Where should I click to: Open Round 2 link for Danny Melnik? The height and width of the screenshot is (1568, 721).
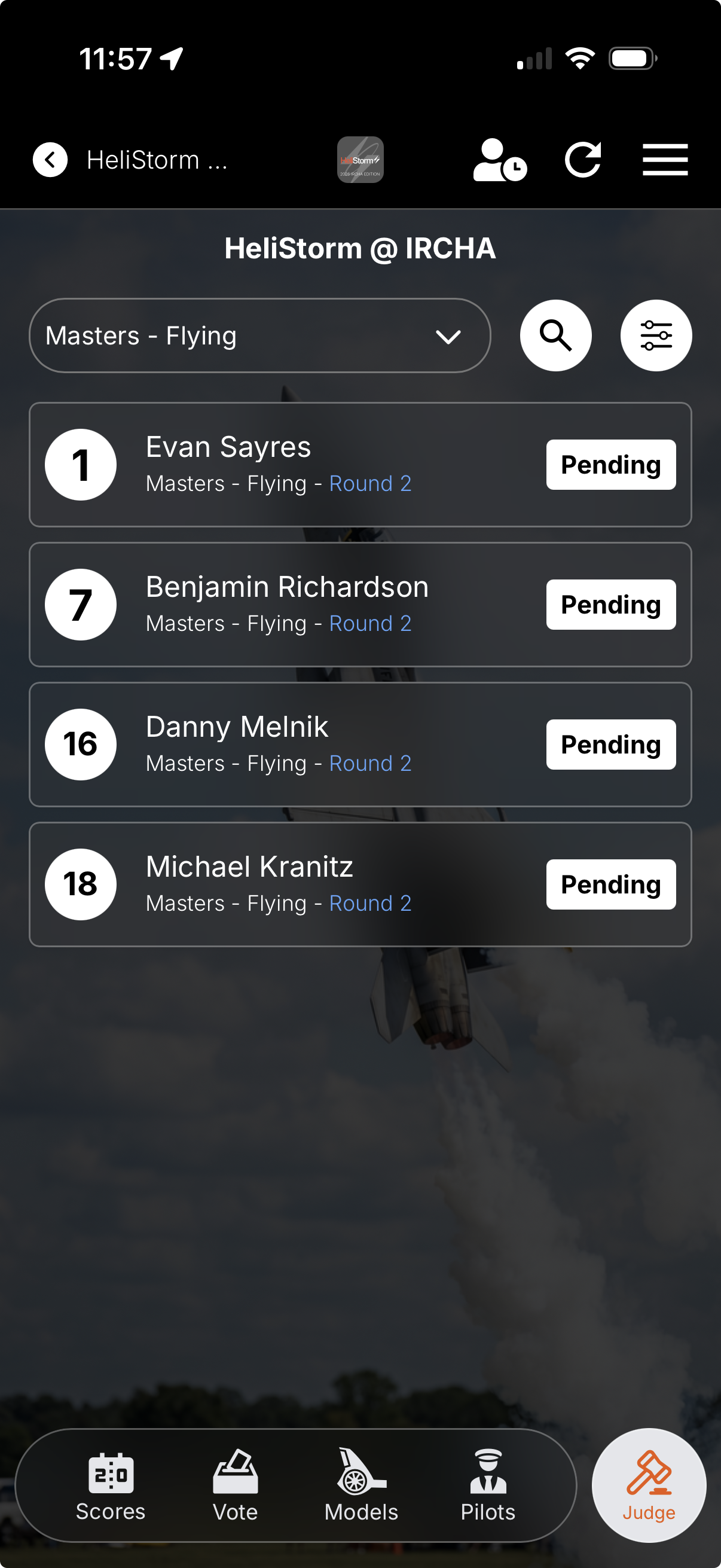(x=371, y=763)
